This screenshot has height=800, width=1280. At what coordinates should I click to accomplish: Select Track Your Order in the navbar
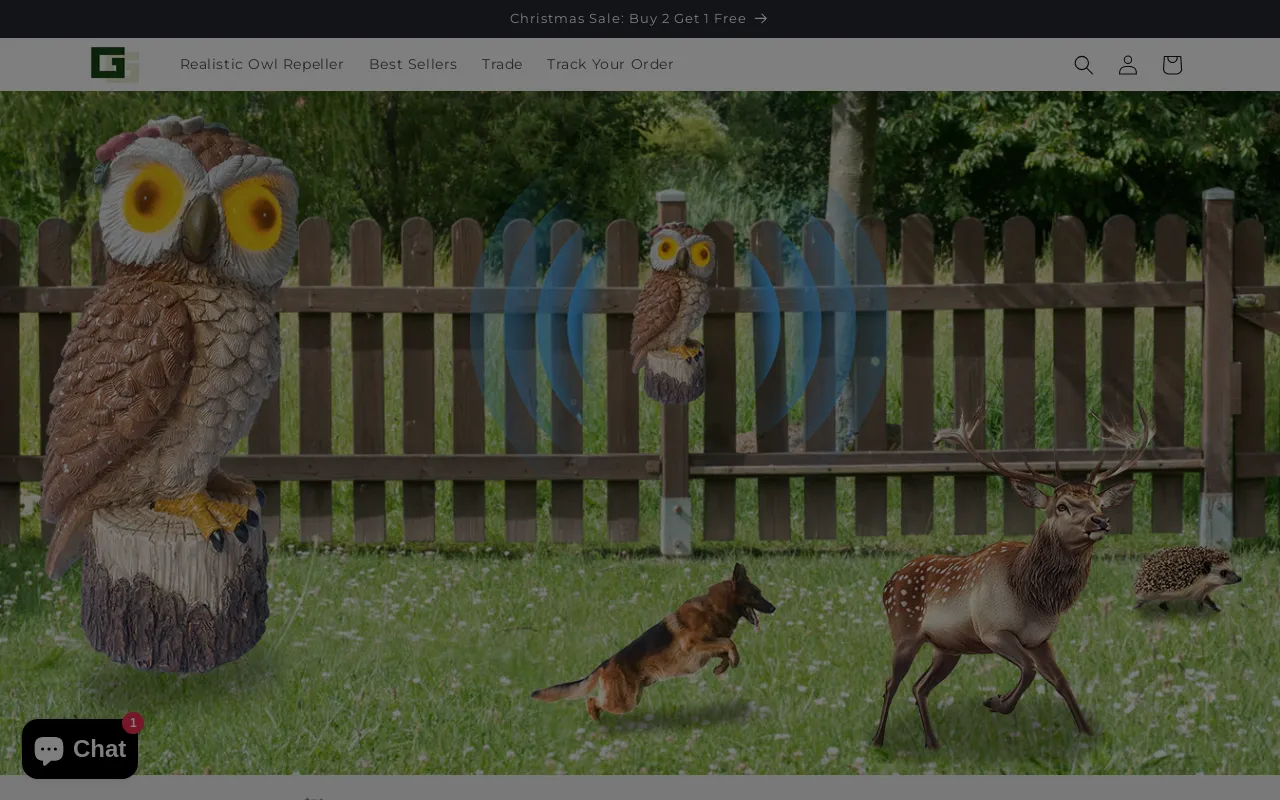coord(610,64)
